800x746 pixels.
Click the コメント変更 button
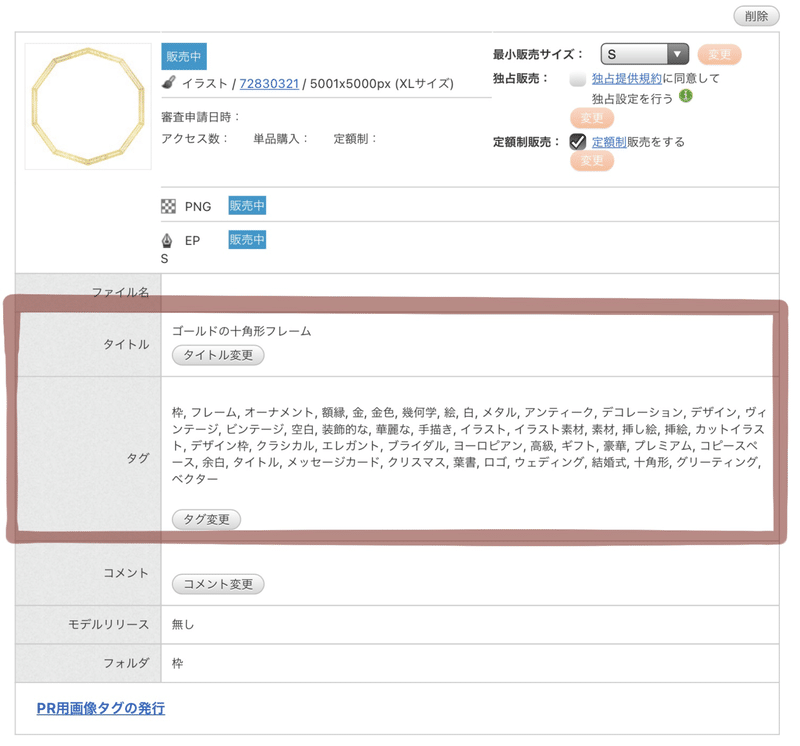tap(218, 584)
